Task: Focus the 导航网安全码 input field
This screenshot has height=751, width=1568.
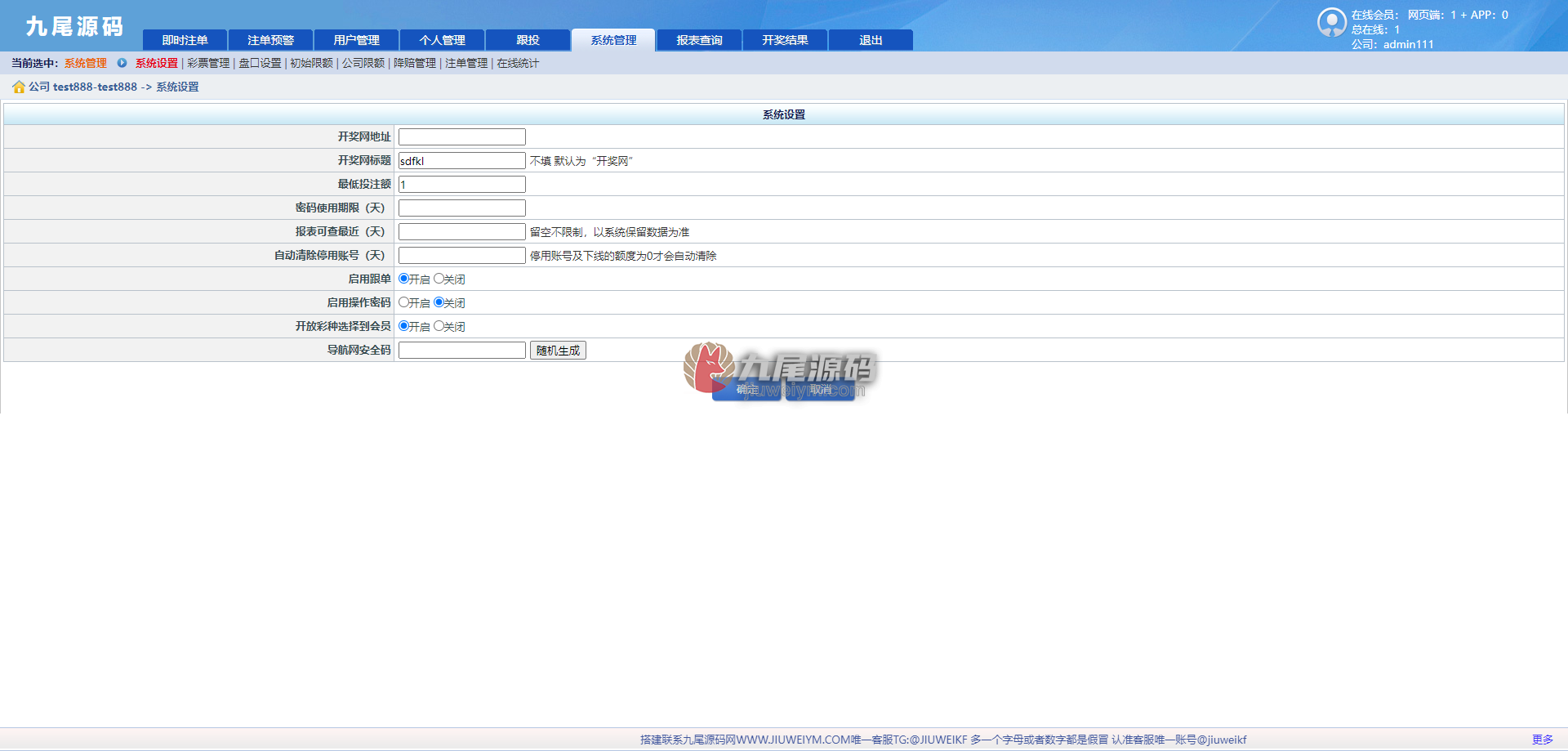Action: point(462,351)
